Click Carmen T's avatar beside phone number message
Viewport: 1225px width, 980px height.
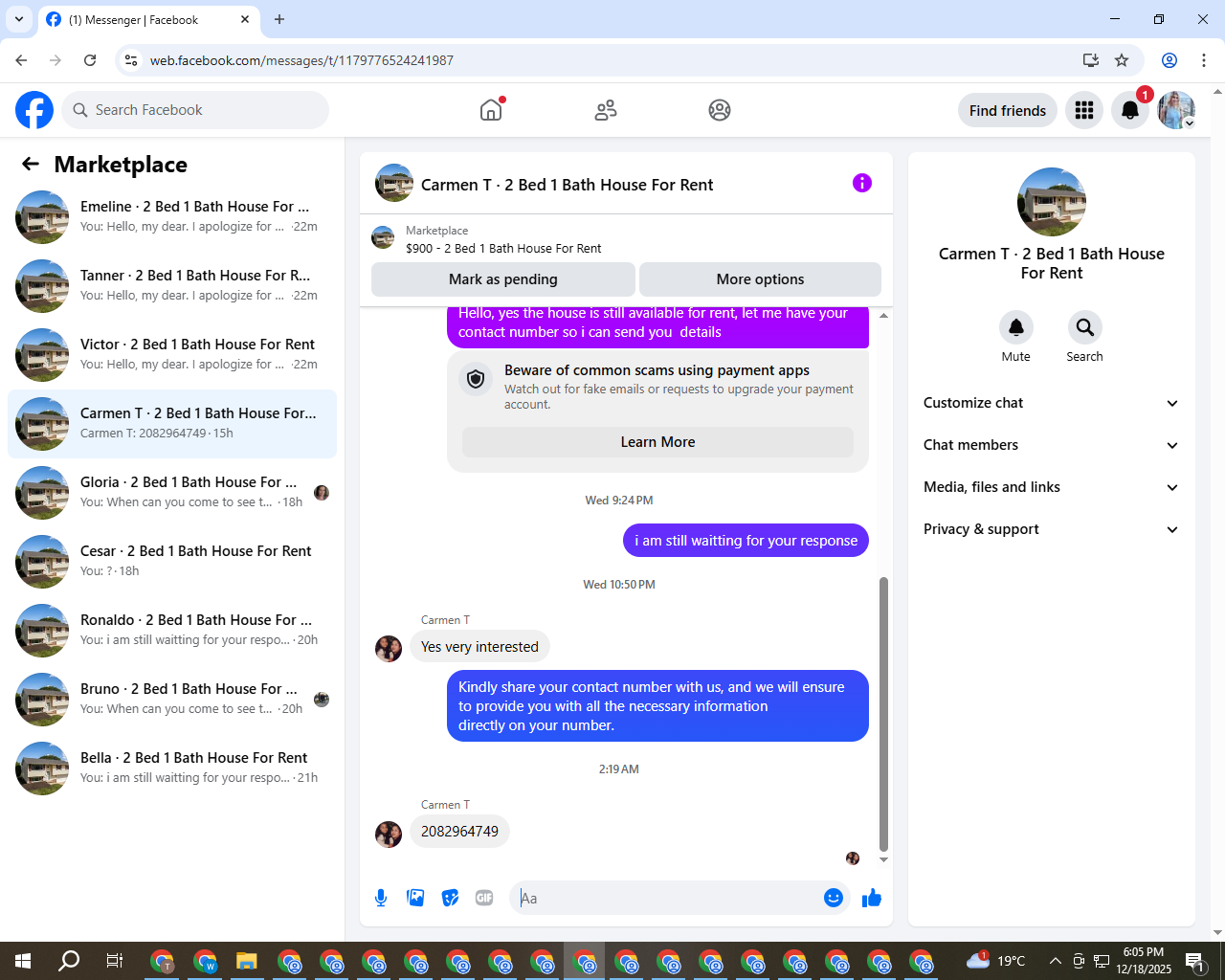389,834
